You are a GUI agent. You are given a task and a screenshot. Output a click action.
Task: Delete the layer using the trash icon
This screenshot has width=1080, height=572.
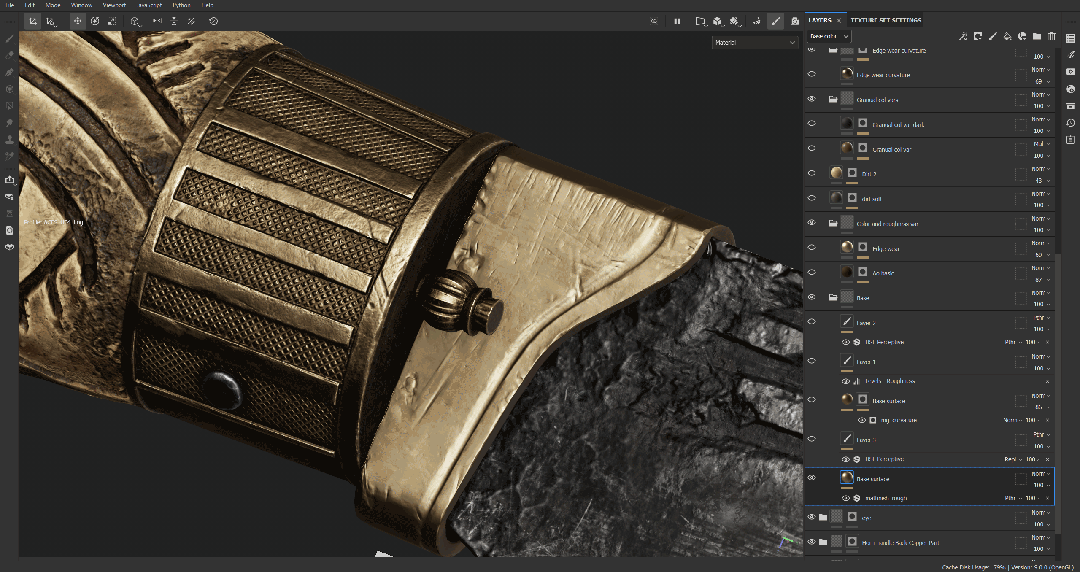click(1052, 36)
